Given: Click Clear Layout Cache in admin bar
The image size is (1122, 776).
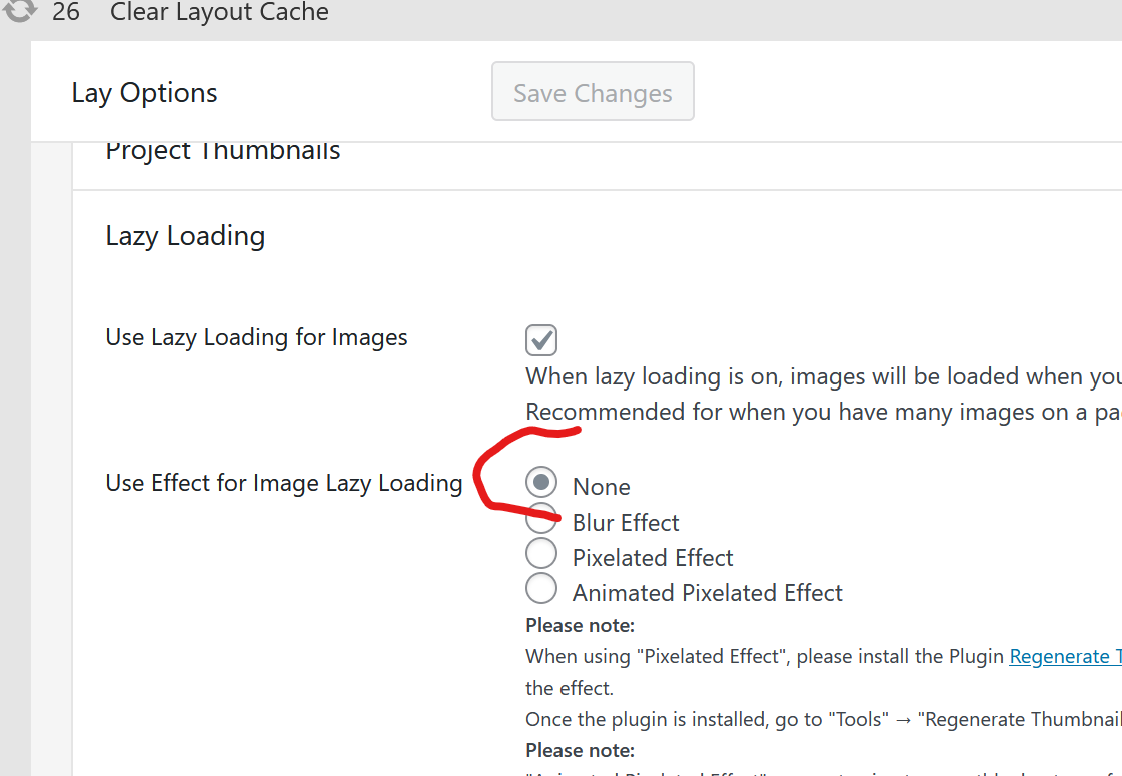Looking at the screenshot, I should tap(219, 13).
